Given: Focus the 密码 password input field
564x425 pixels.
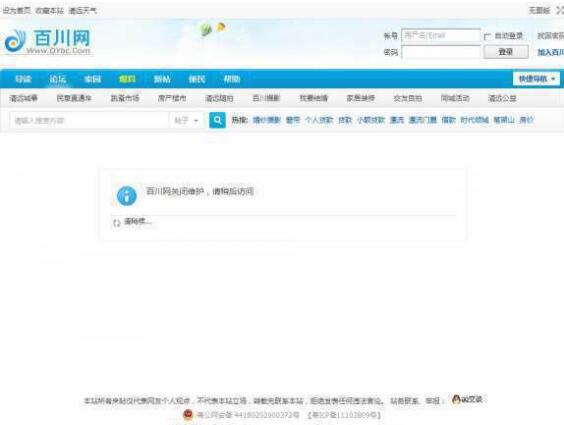Looking at the screenshot, I should click(441, 52).
